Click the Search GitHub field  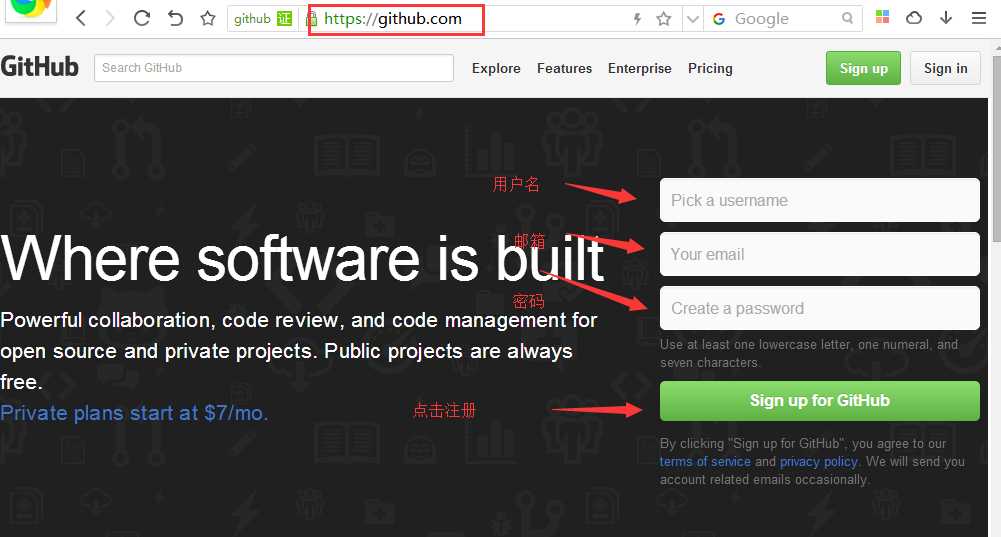coord(274,68)
